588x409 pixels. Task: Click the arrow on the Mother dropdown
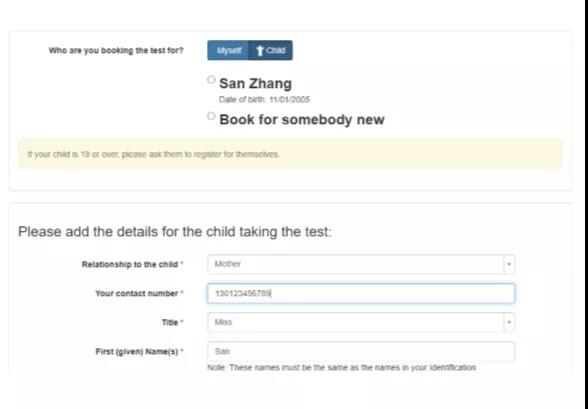point(509,264)
